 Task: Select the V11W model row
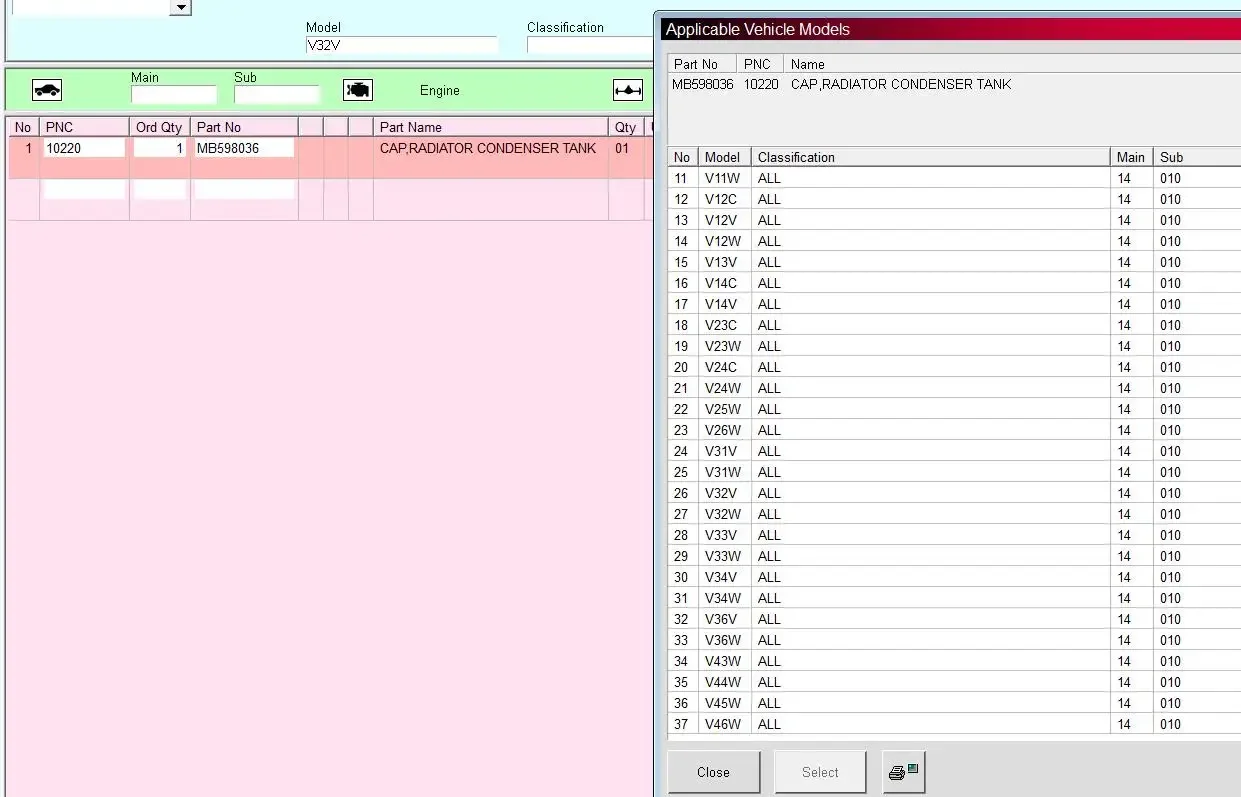tap(954, 178)
